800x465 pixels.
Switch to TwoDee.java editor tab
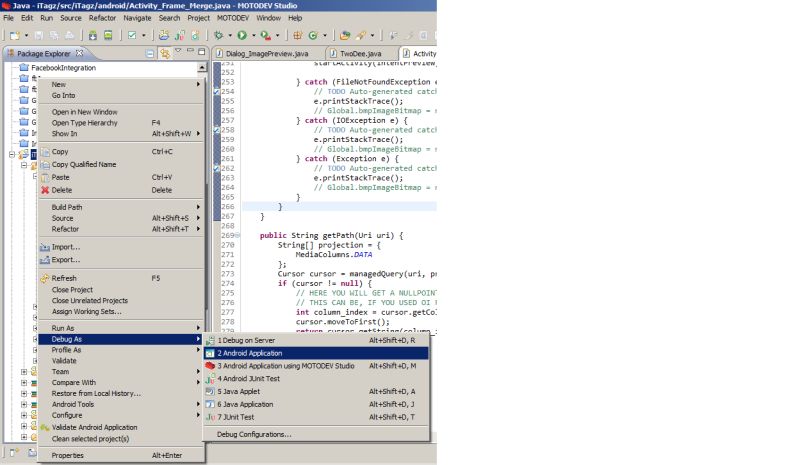pyautogui.click(x=360, y=54)
